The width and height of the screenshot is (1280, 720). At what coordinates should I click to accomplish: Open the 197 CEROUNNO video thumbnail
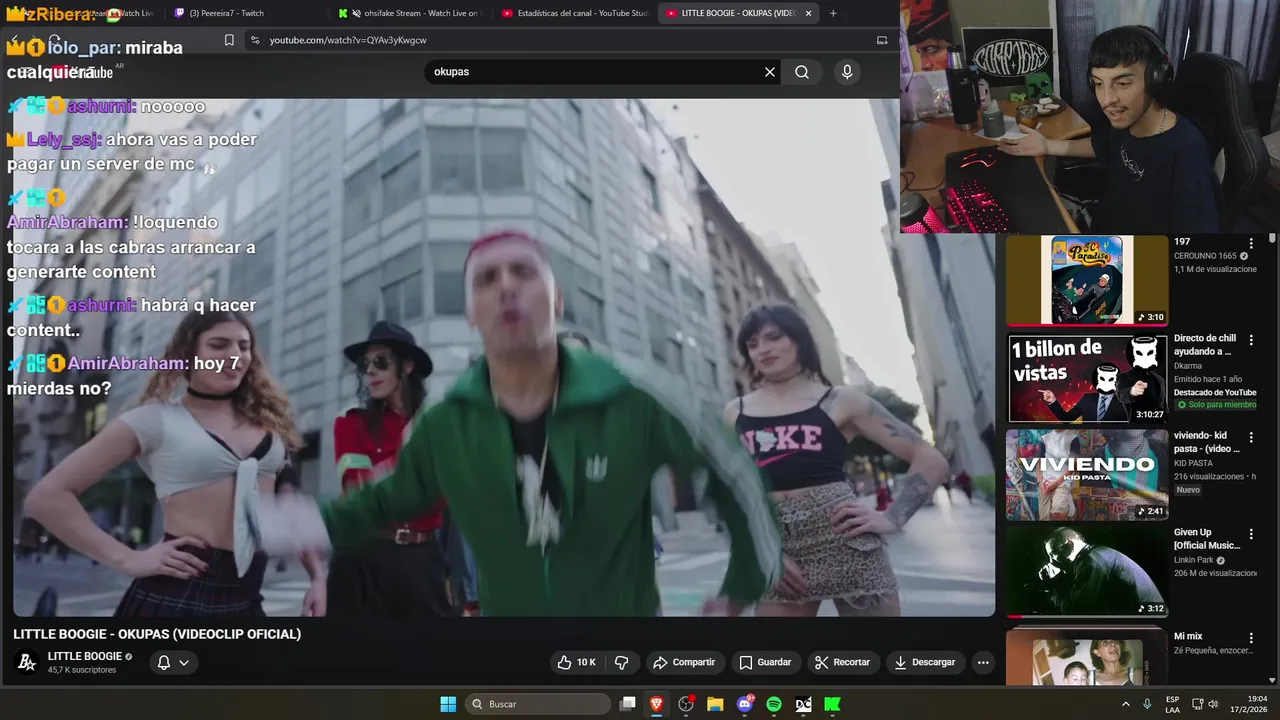click(1087, 280)
